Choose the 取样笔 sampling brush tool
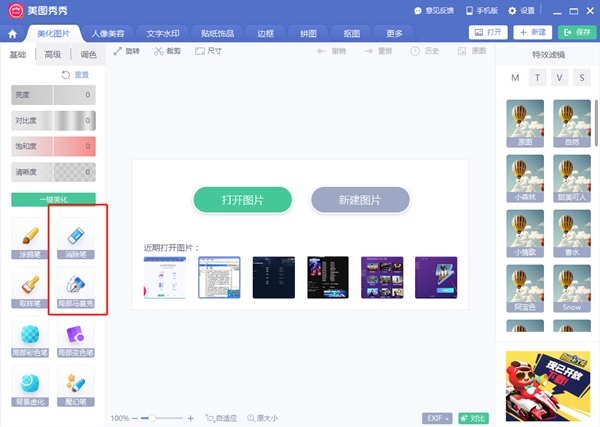This screenshot has width=600, height=427. pos(30,287)
